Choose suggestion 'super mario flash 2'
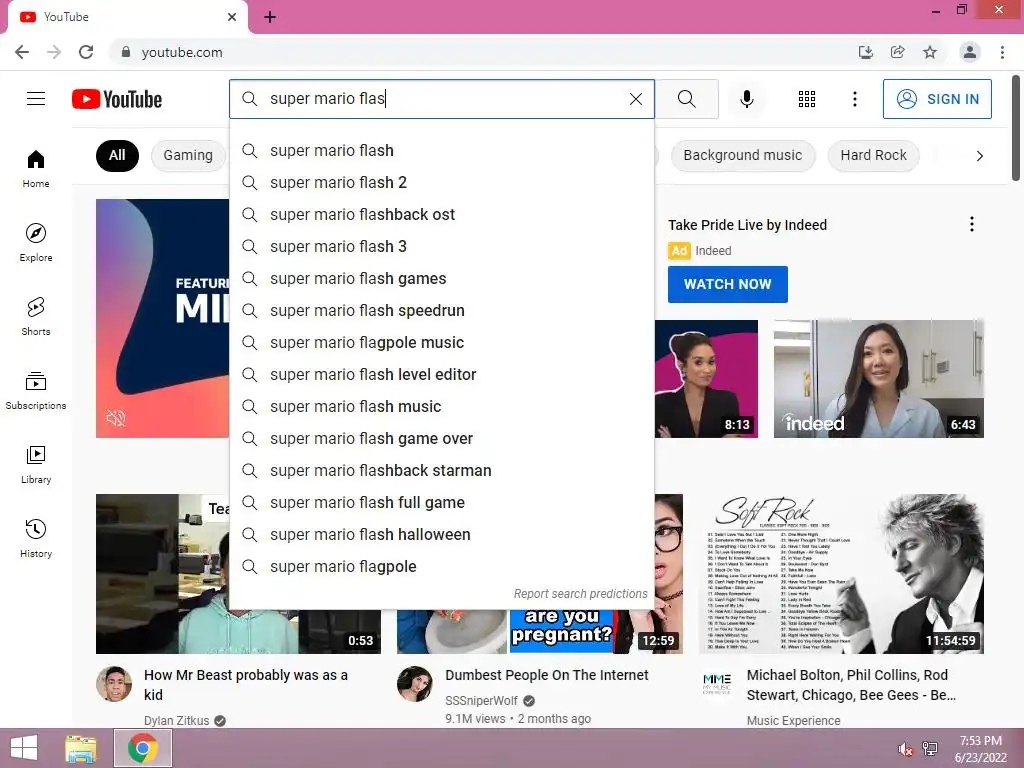This screenshot has height=768, width=1024. coord(441,182)
